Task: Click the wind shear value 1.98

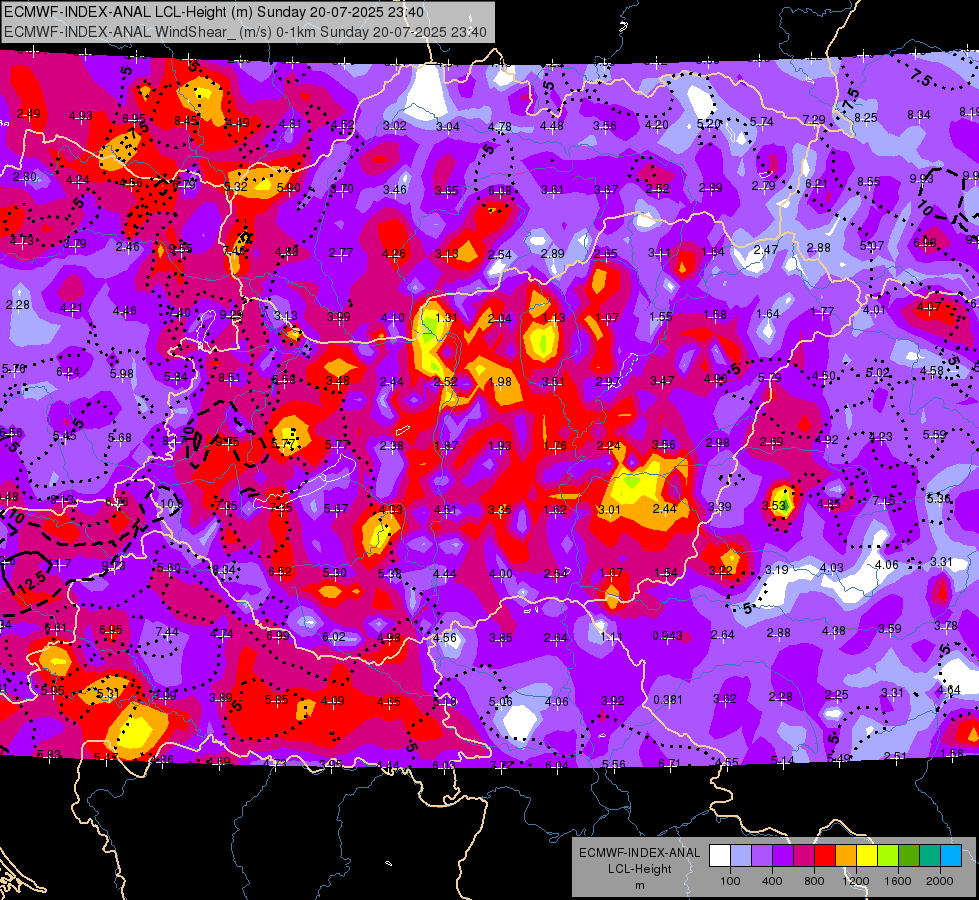Action: (x=500, y=382)
